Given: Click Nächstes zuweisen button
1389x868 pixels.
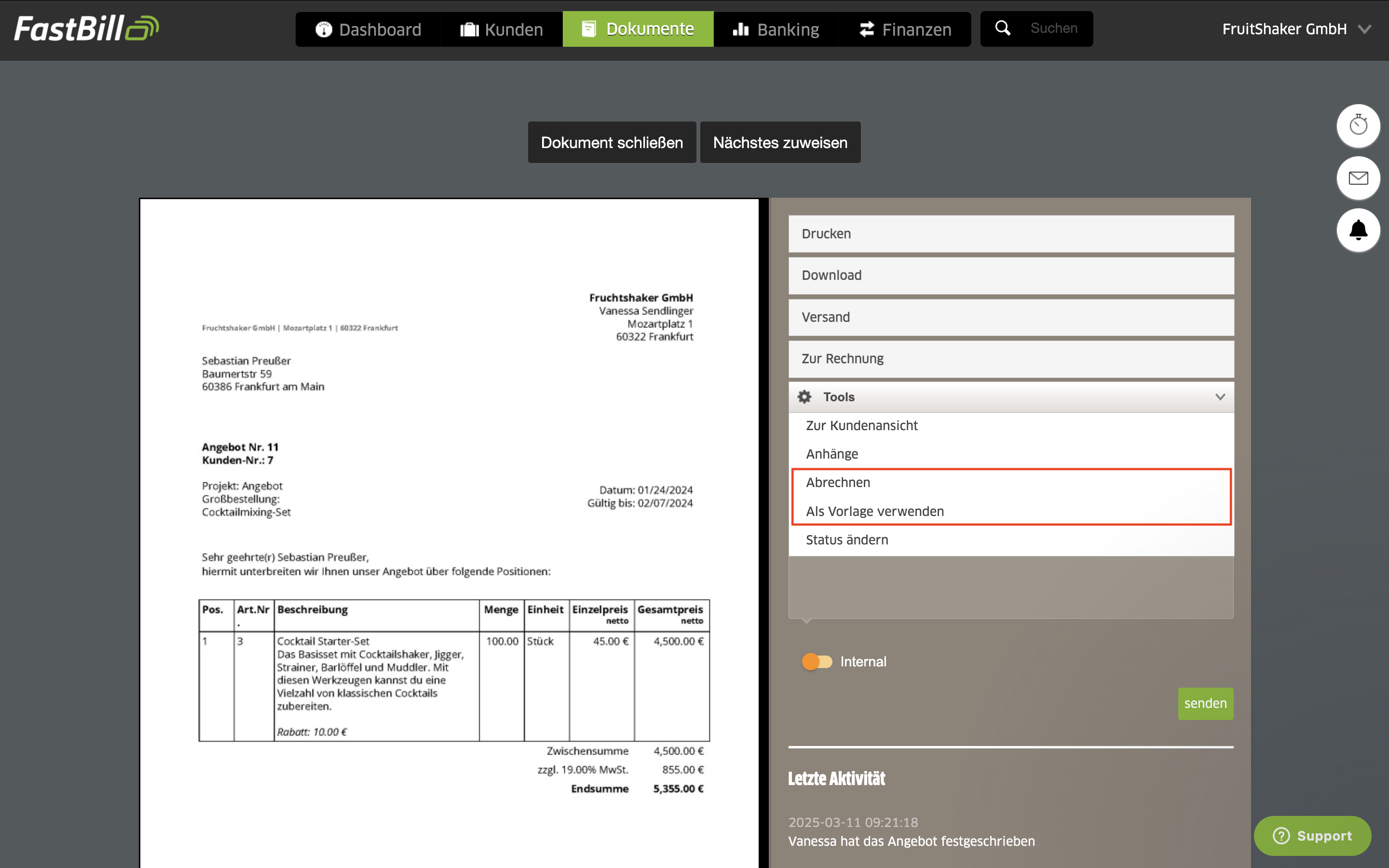Looking at the screenshot, I should [780, 142].
